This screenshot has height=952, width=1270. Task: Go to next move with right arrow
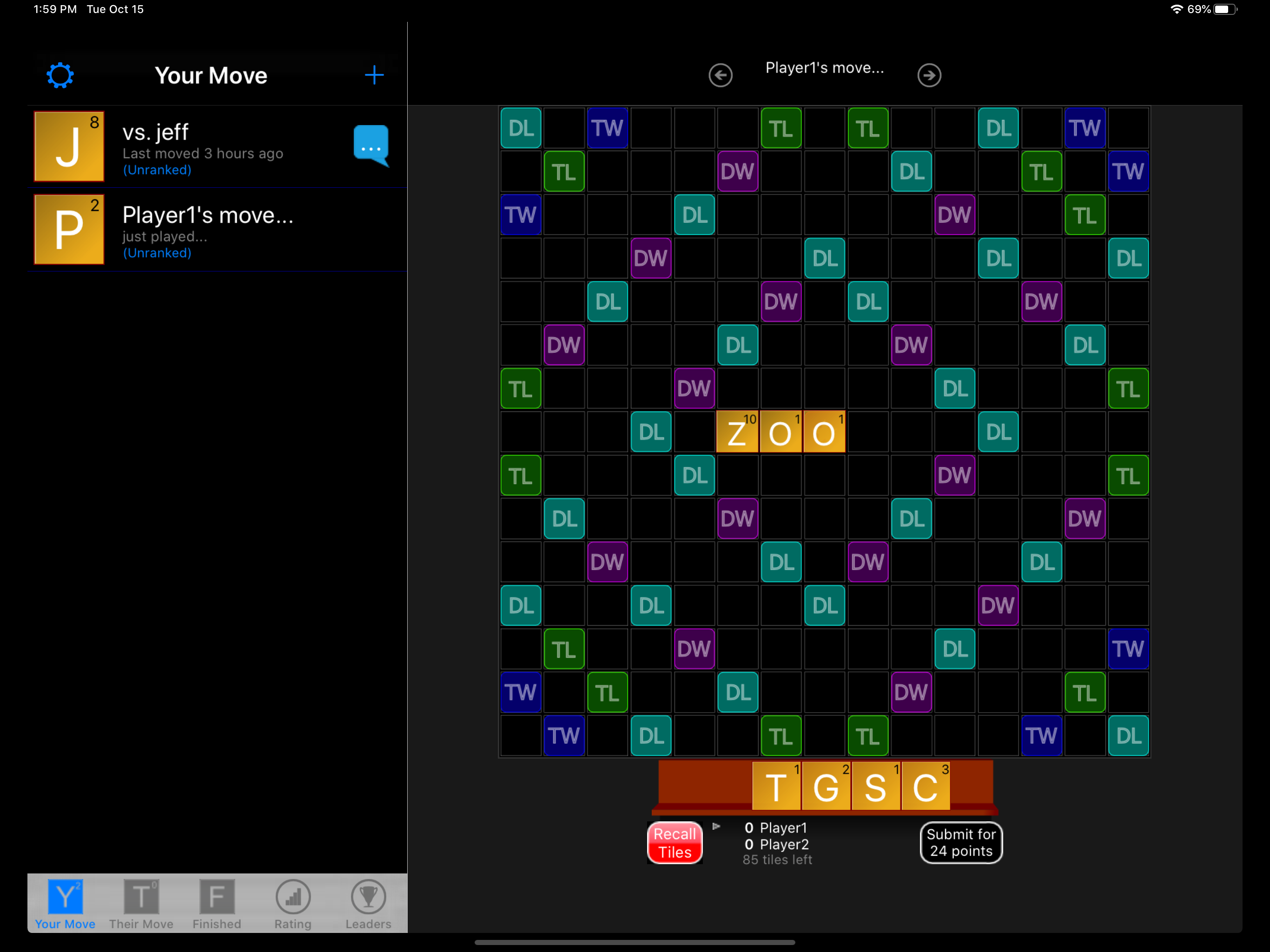pos(928,75)
